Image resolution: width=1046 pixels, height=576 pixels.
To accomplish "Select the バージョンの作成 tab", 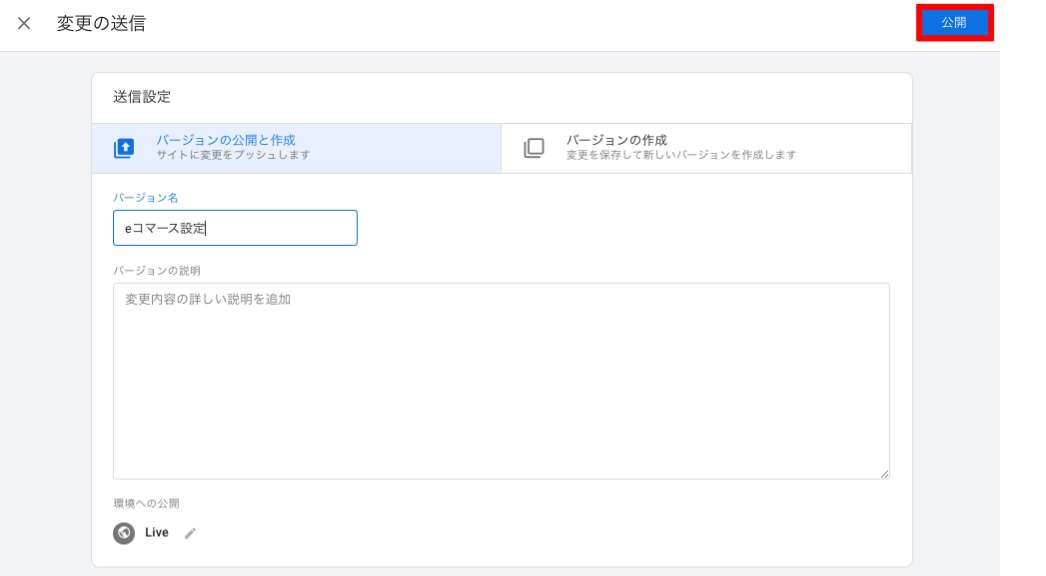I will click(706, 148).
